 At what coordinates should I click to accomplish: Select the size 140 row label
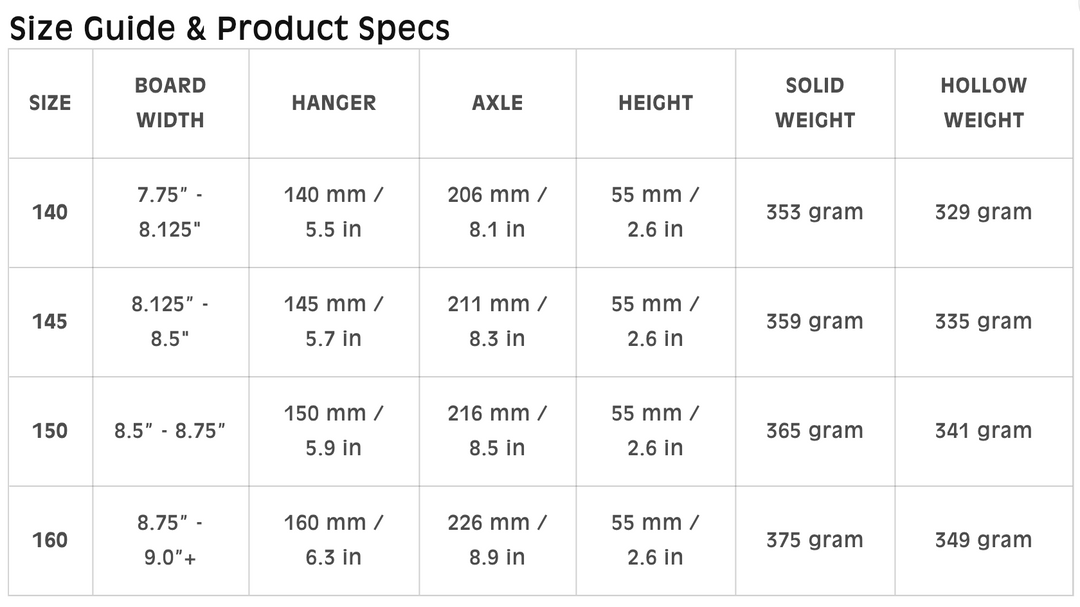(x=50, y=212)
